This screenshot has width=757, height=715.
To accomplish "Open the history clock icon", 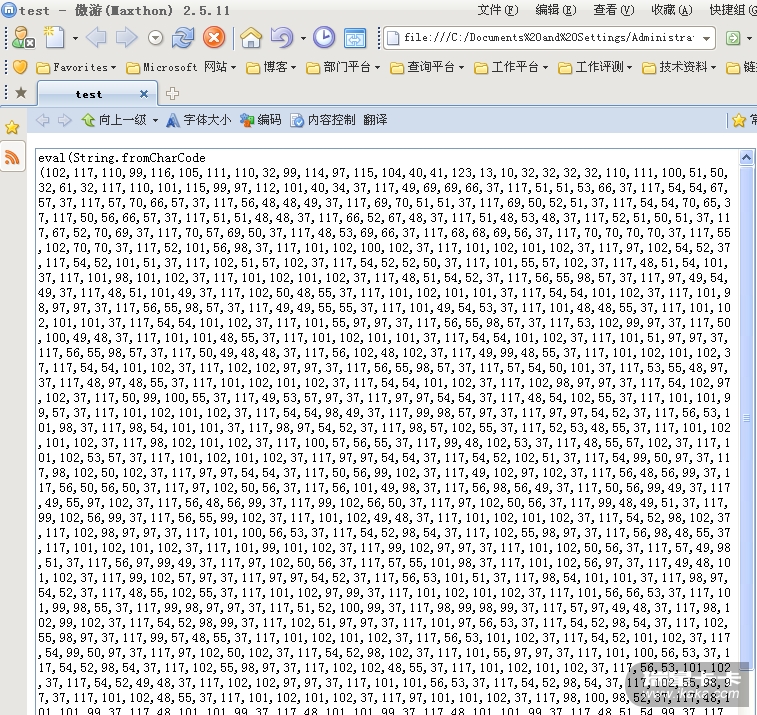I will tap(324, 38).
